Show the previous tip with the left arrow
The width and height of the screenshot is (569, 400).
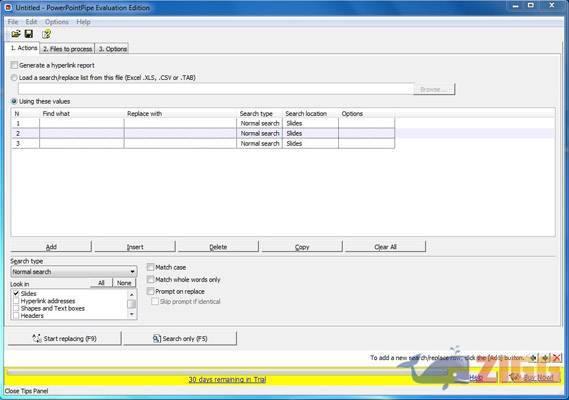pyautogui.click(x=533, y=358)
